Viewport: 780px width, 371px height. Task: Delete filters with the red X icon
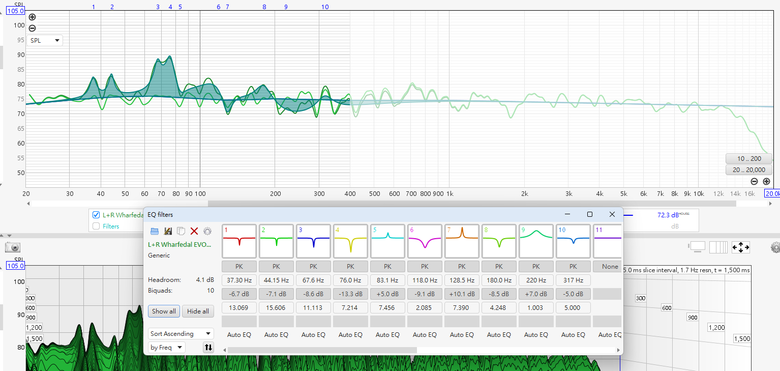(x=195, y=231)
